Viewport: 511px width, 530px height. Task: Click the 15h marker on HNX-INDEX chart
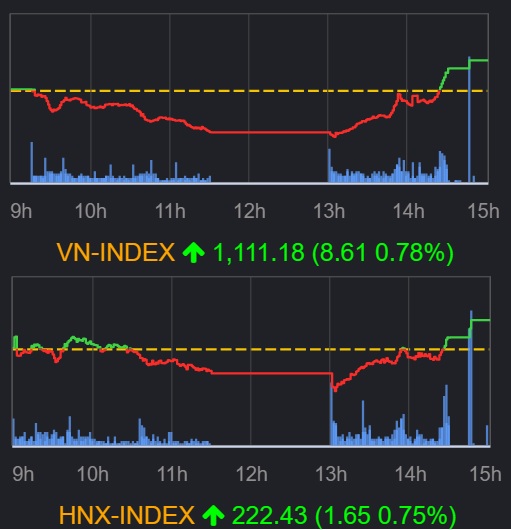(485, 474)
